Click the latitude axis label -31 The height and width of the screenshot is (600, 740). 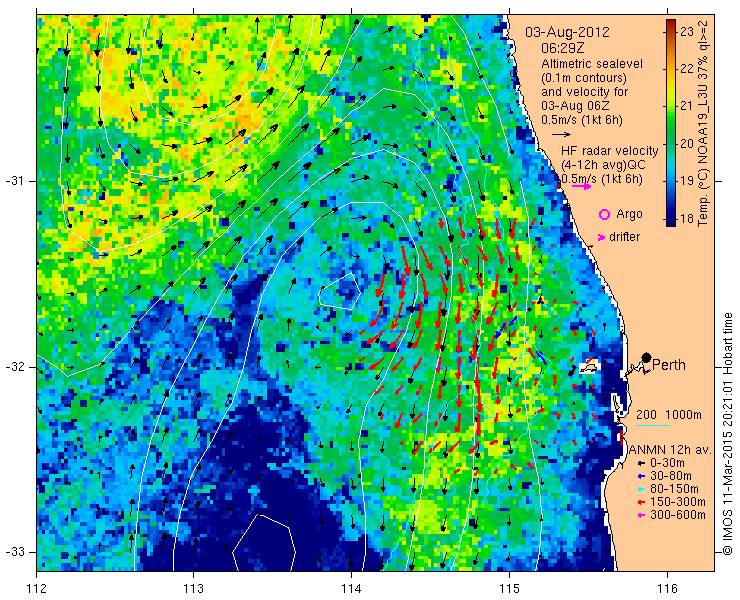(x=14, y=181)
